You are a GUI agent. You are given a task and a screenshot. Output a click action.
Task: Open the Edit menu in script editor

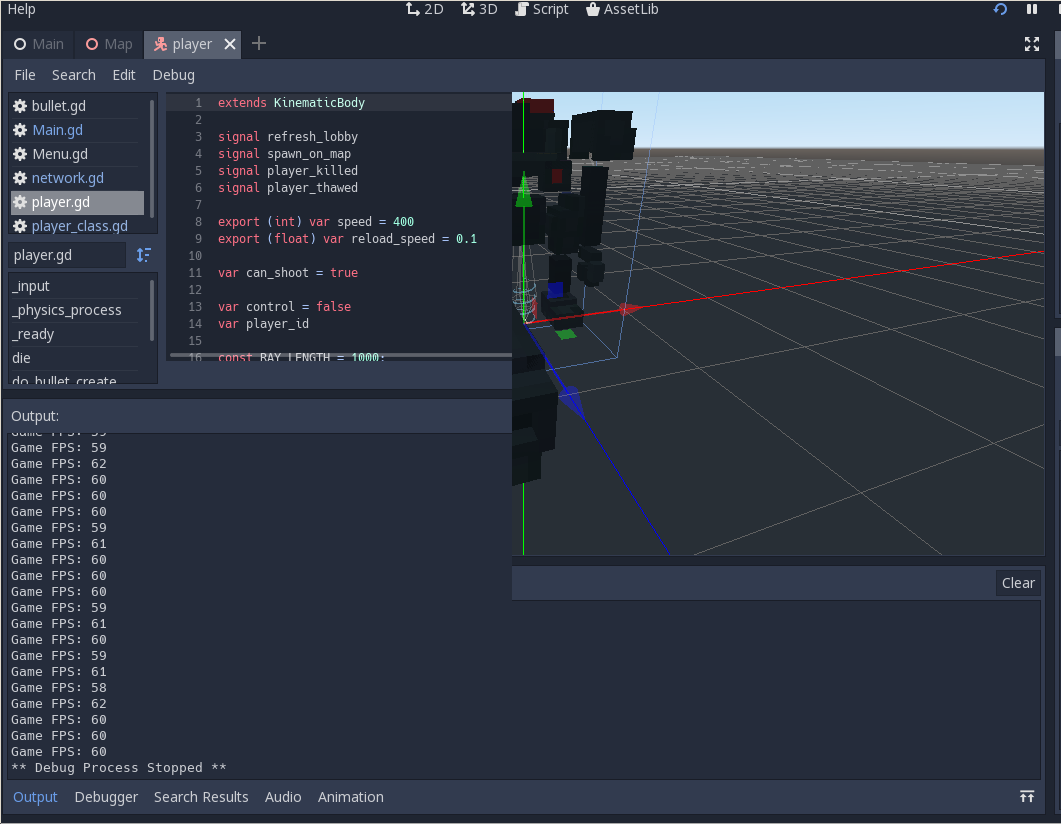click(x=124, y=75)
